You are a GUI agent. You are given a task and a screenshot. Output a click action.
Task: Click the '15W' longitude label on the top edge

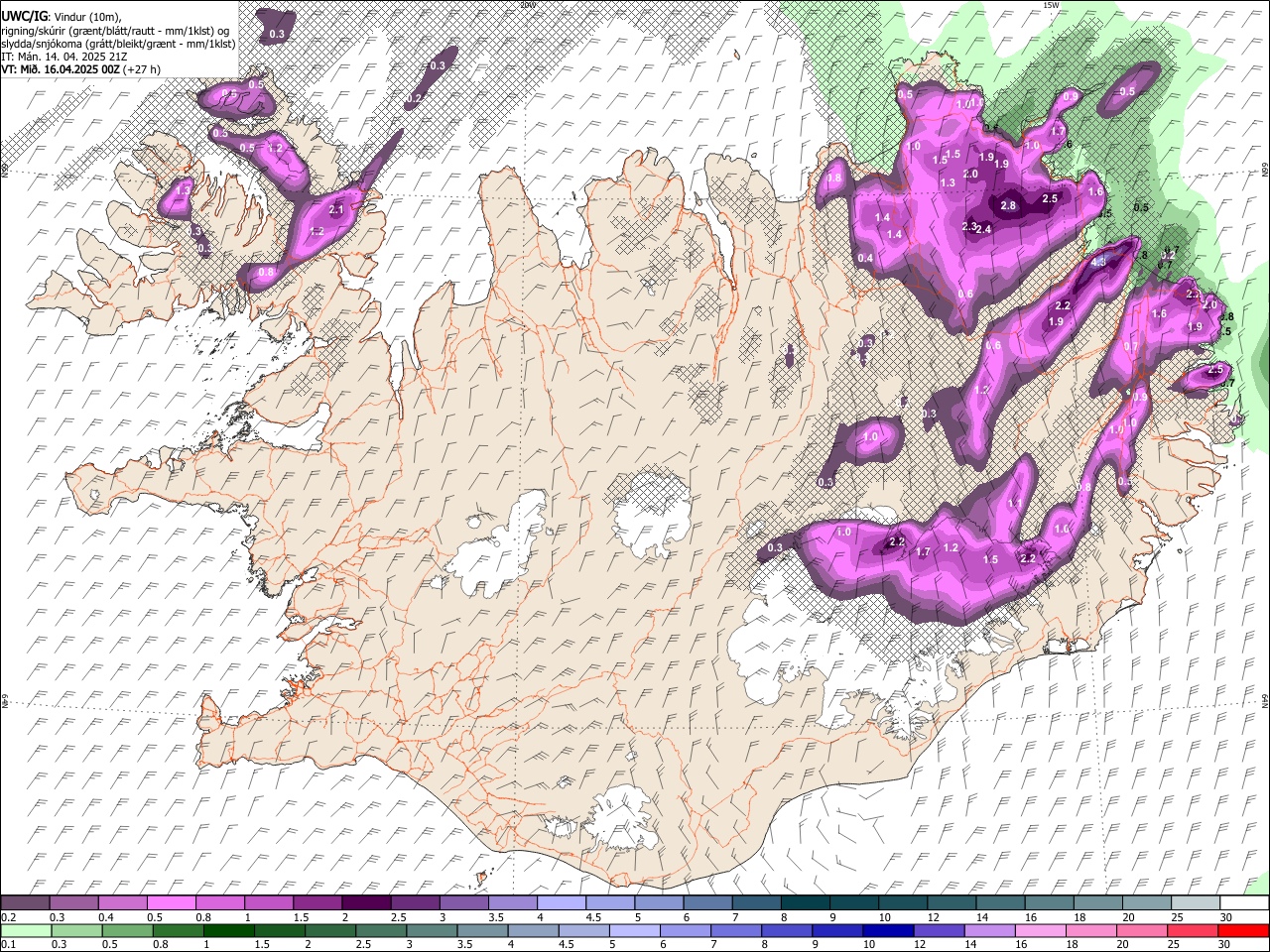[x=1051, y=5]
